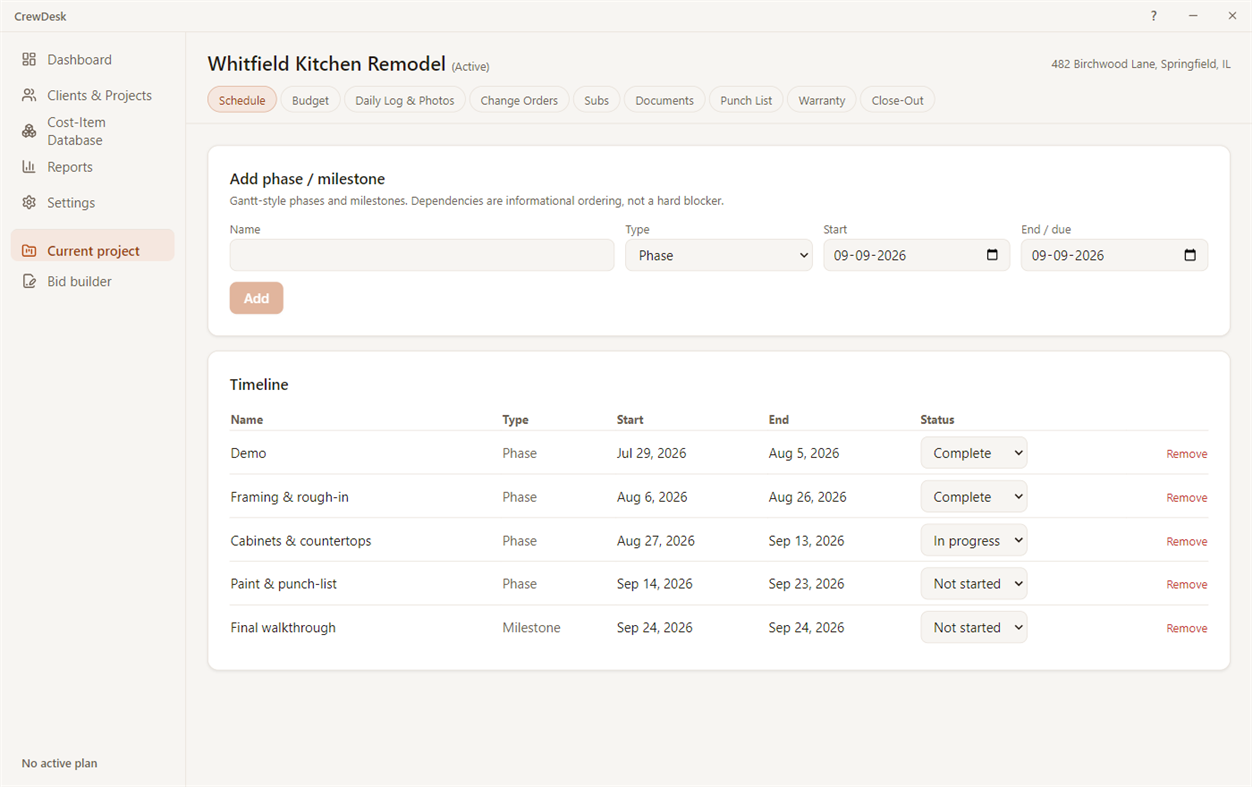Click the Cost-Item Database cubes icon

29,131
